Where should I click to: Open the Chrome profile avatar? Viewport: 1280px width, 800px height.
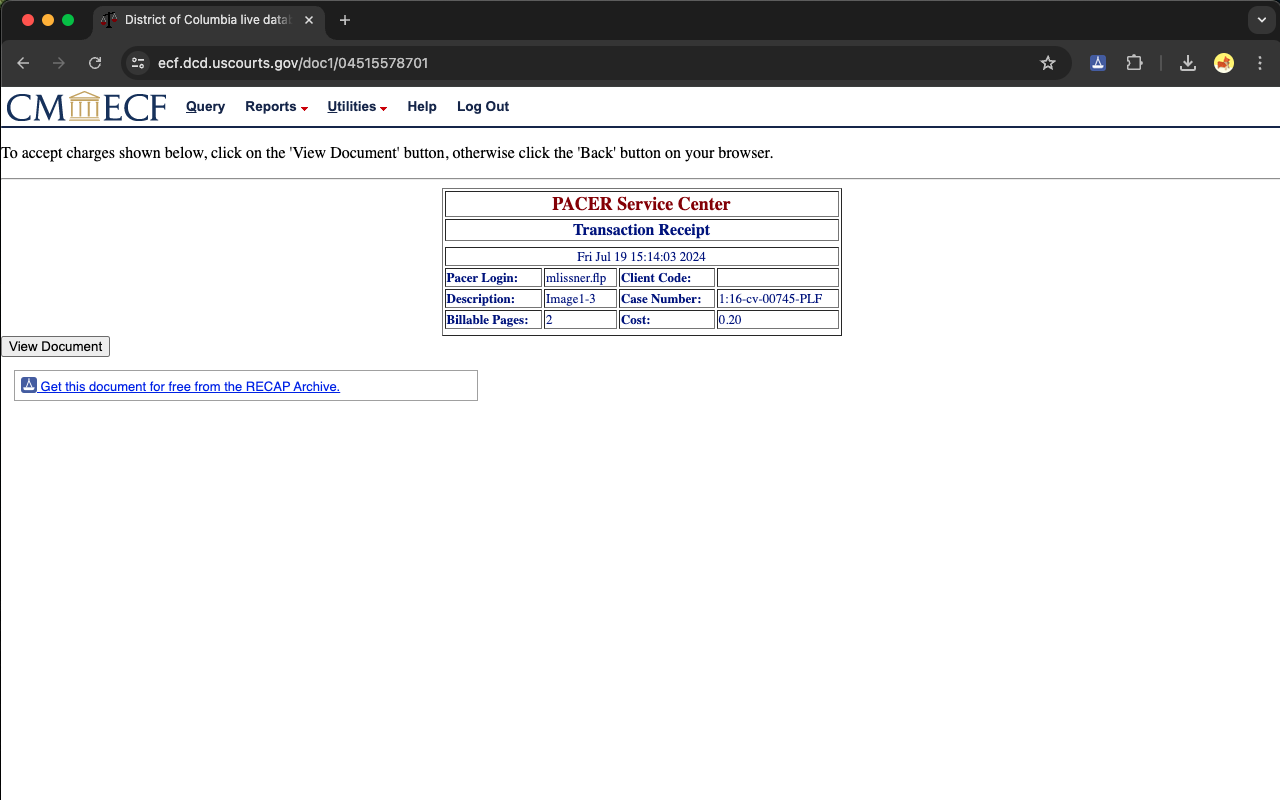[x=1224, y=63]
